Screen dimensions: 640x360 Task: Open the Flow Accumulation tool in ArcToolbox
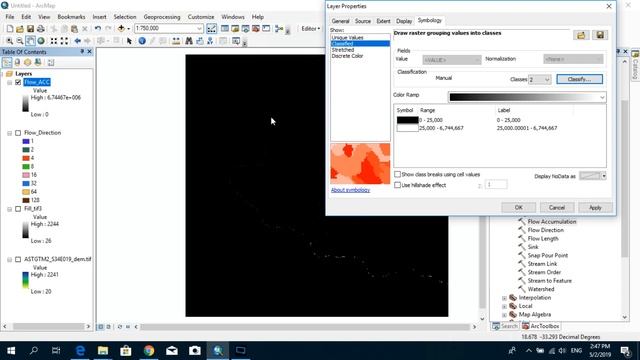[552, 222]
